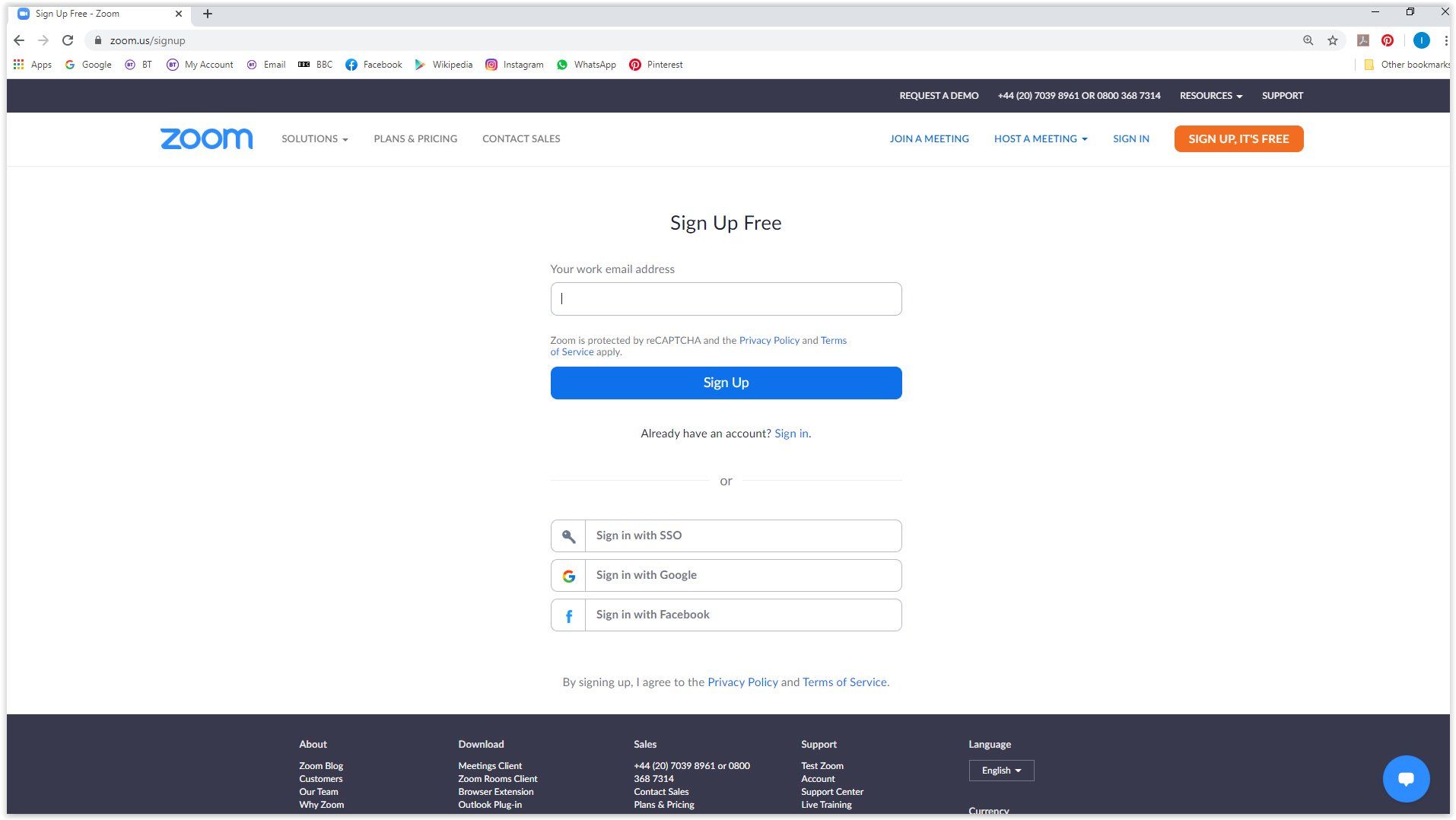Close the Sign Up Free tab

pos(179,14)
